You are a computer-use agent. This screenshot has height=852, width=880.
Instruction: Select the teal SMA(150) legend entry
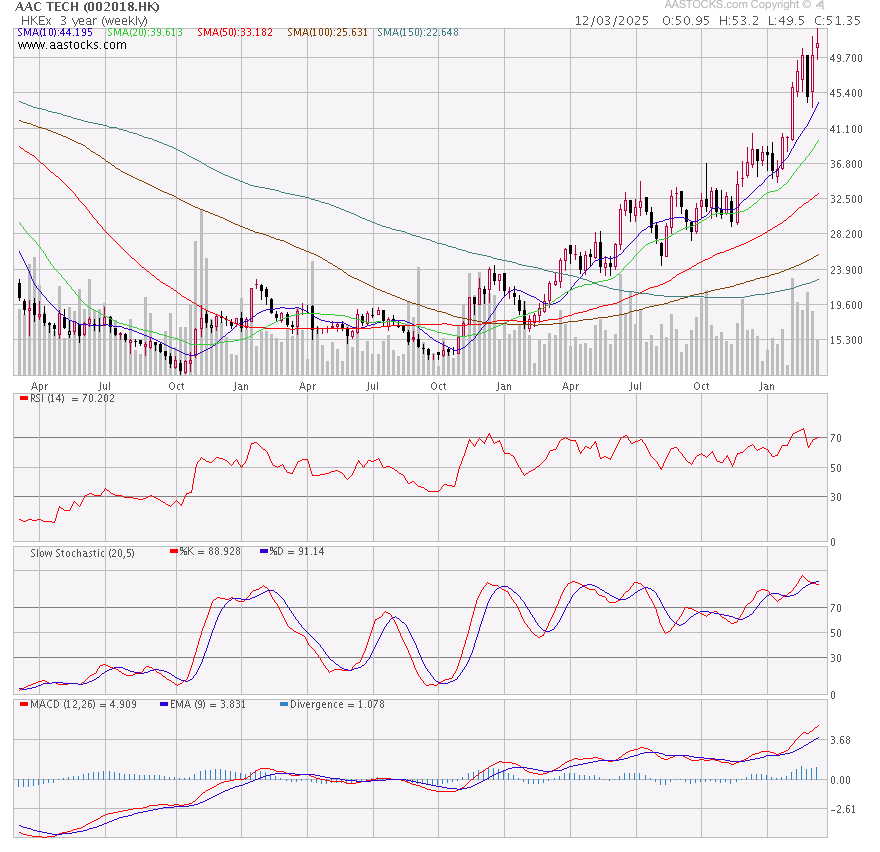[x=418, y=33]
